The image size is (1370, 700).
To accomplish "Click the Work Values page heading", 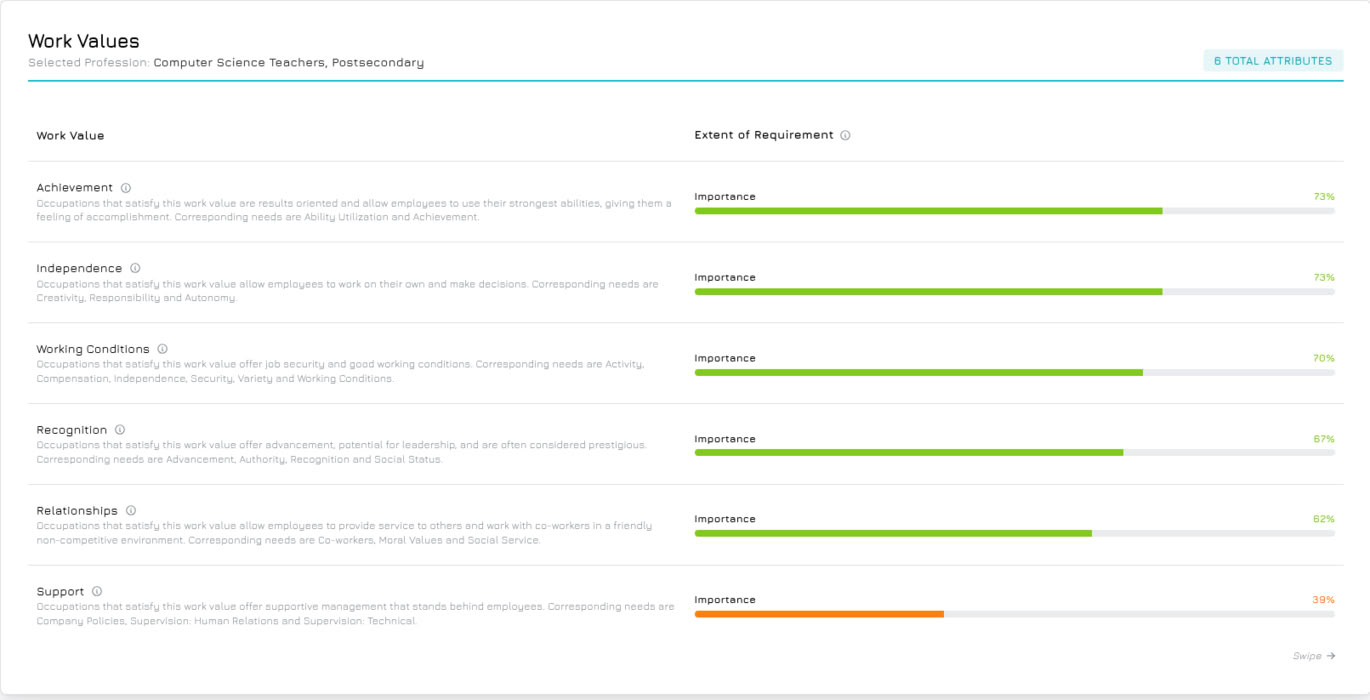I will point(84,41).
